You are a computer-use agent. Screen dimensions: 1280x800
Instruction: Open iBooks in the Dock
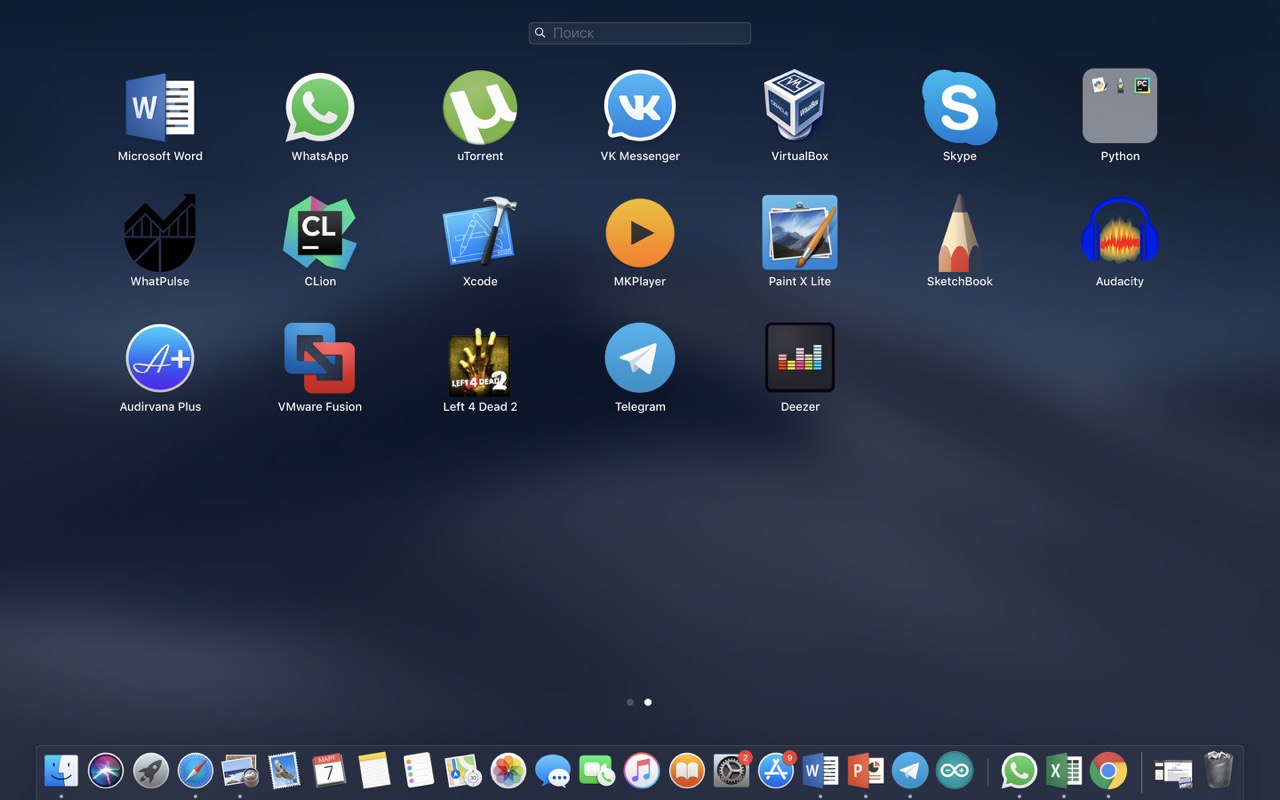[687, 770]
